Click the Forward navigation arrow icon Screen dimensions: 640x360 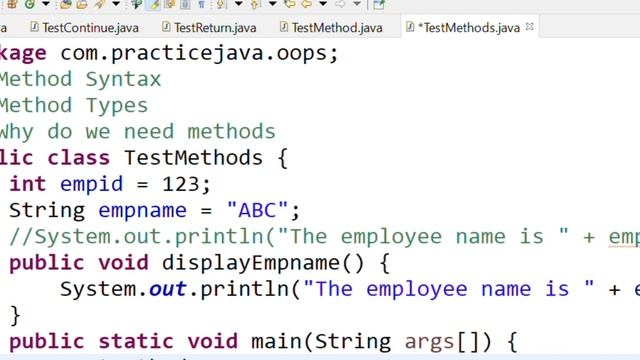pos(340,4)
